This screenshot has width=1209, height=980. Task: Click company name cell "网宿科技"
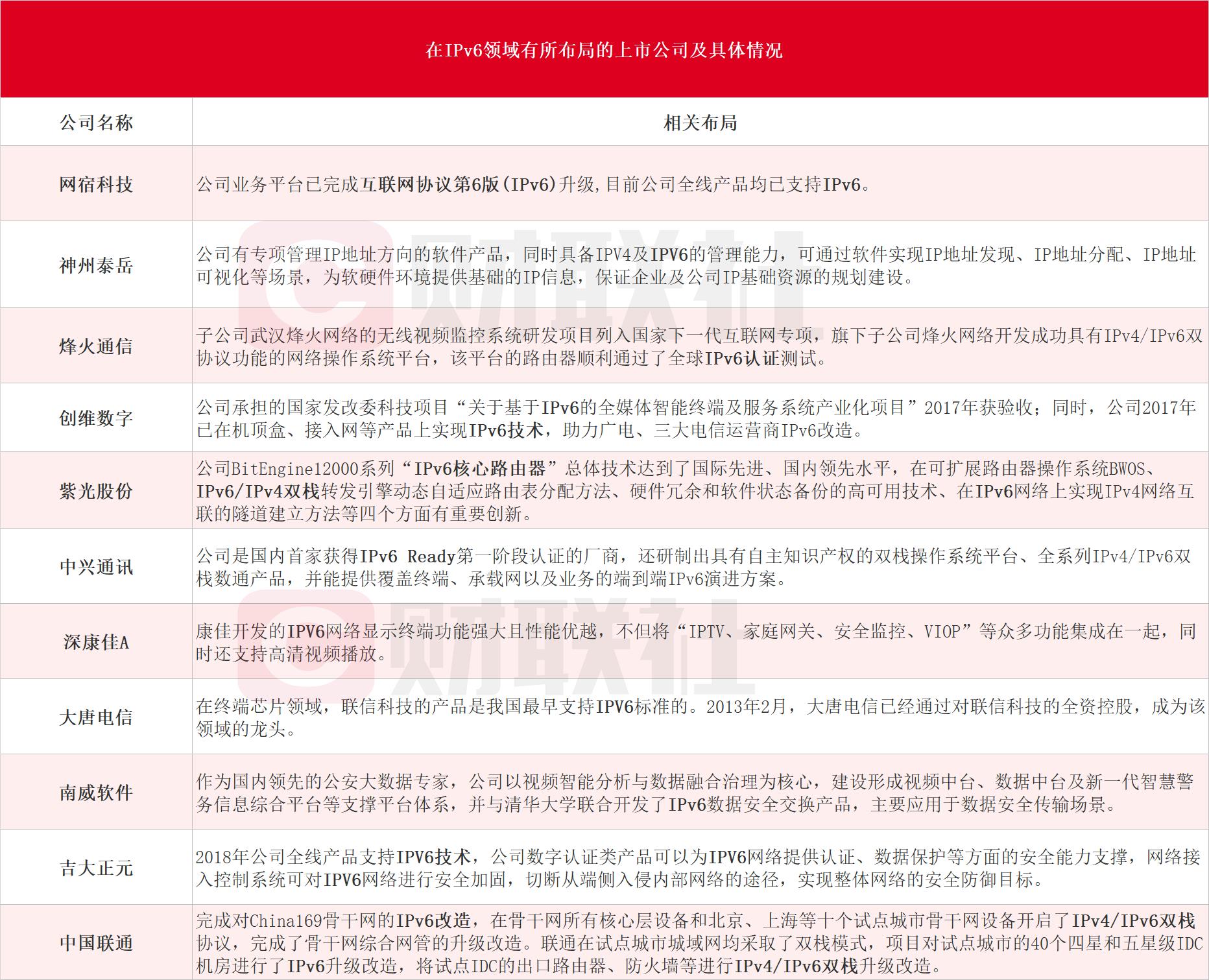(96, 185)
